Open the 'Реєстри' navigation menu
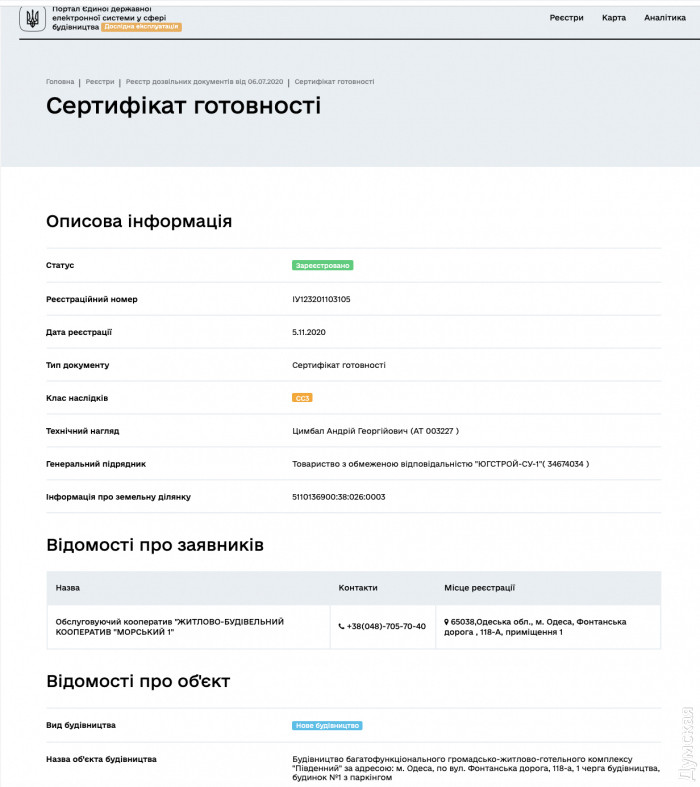Image resolution: width=700 pixels, height=787 pixels. (566, 18)
